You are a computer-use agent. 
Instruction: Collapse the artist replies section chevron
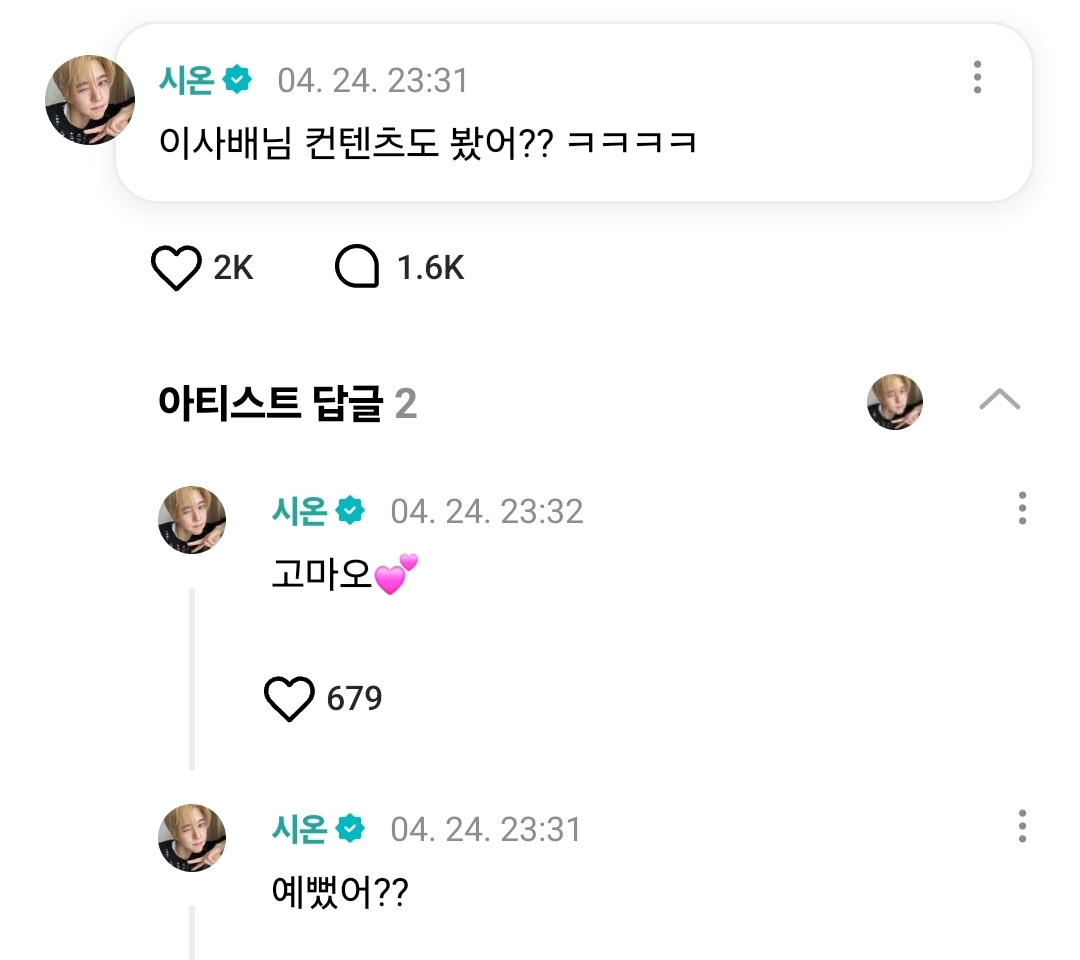999,400
